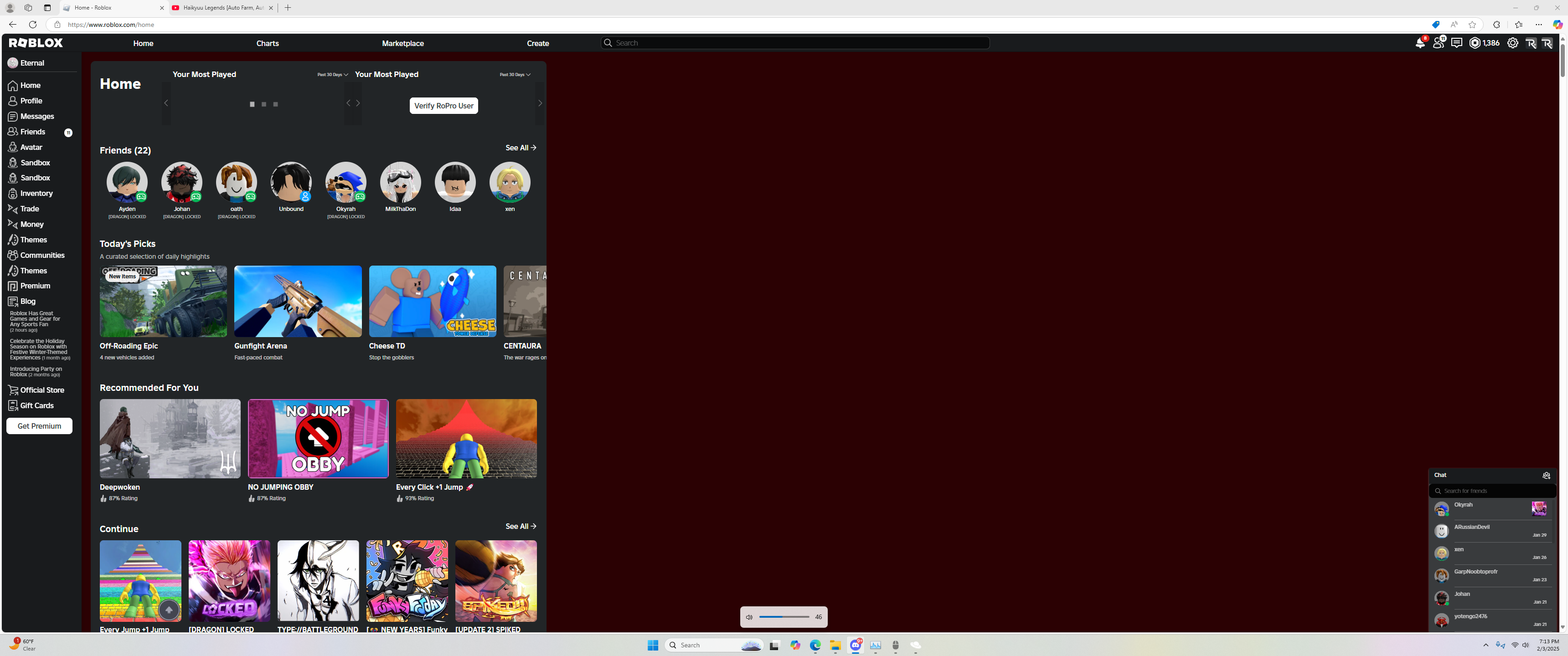The width and height of the screenshot is (1568, 656).
Task: Open the shopping tag icon in address bar
Action: click(1436, 24)
